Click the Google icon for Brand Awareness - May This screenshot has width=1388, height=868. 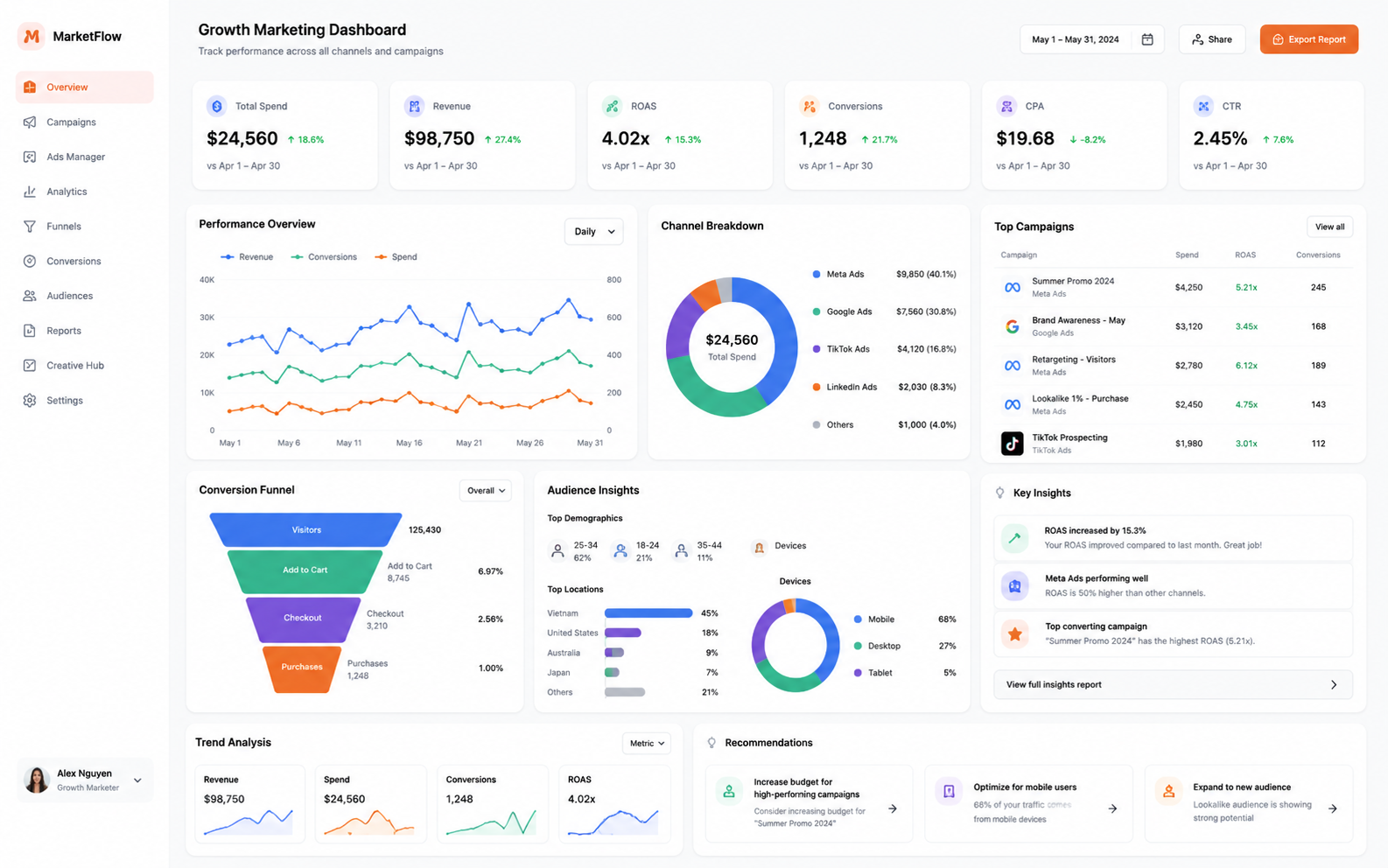[1013, 326]
